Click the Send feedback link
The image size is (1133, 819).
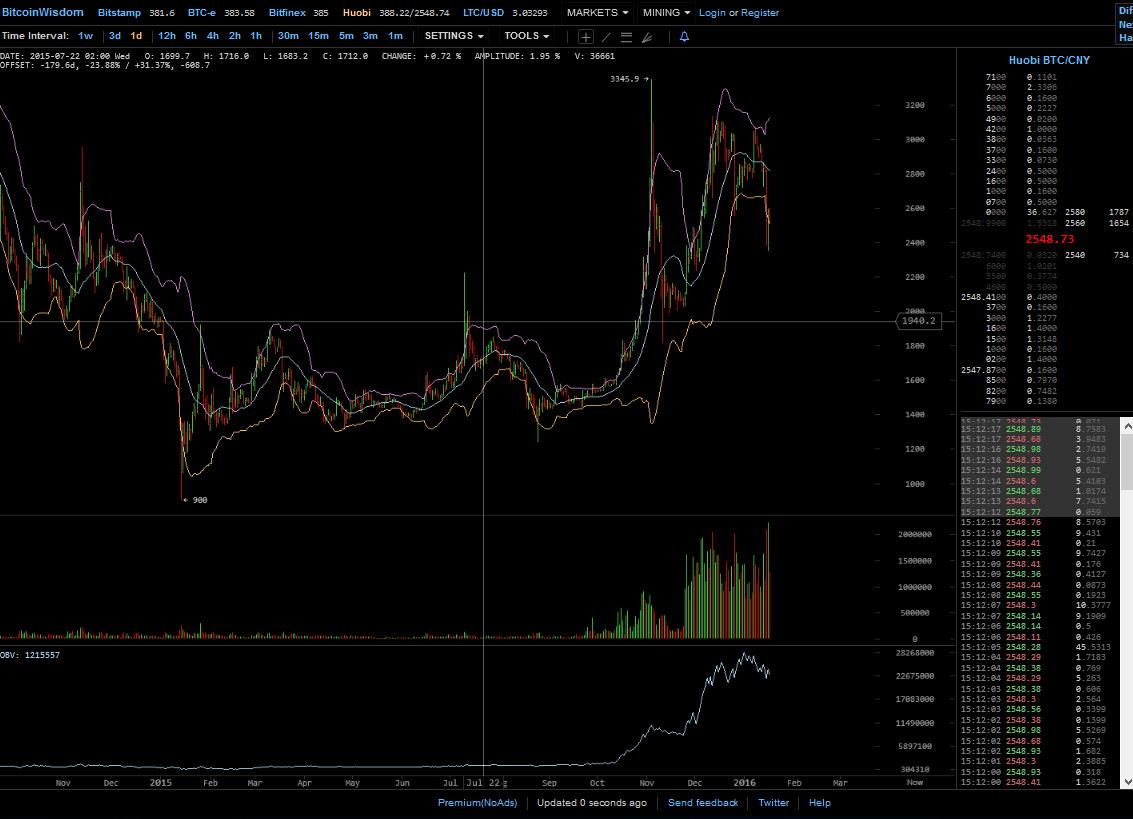click(702, 803)
